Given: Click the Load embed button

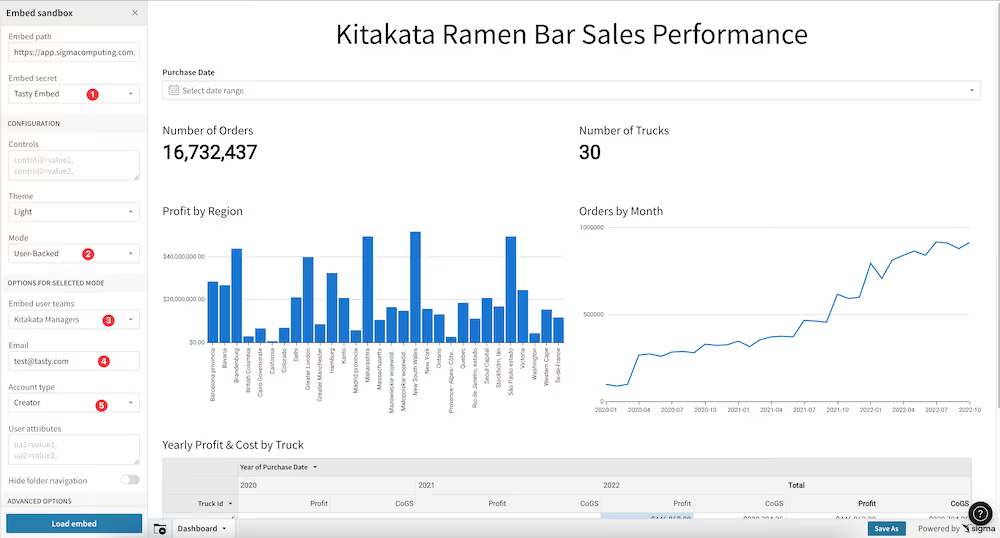Looking at the screenshot, I should [x=74, y=523].
